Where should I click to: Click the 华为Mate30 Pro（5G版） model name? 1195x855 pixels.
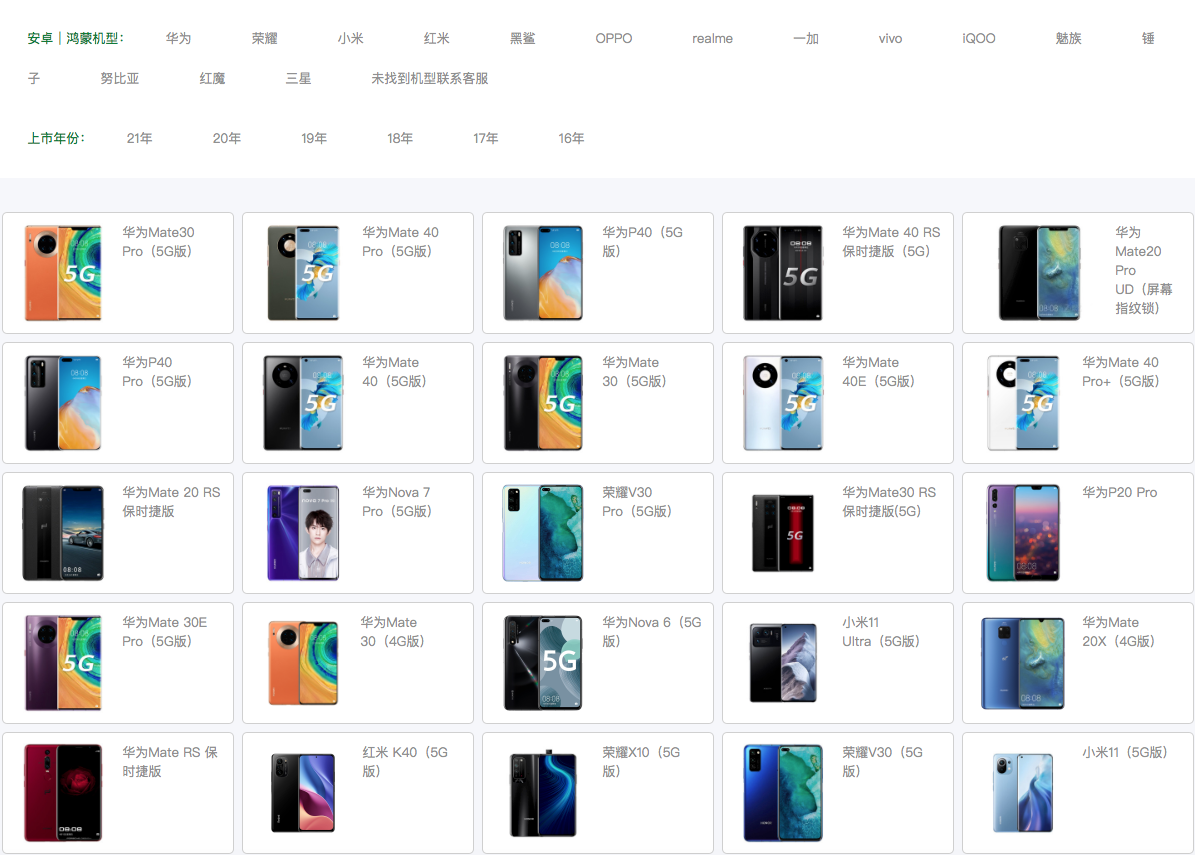[x=158, y=242]
